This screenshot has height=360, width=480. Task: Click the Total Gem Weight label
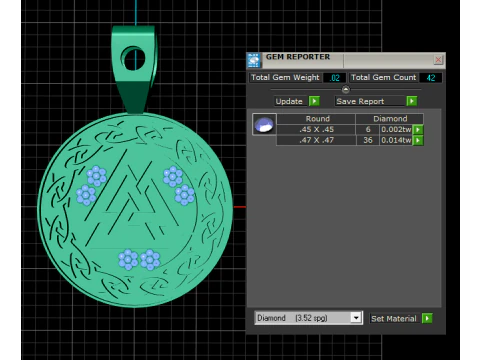coord(285,77)
